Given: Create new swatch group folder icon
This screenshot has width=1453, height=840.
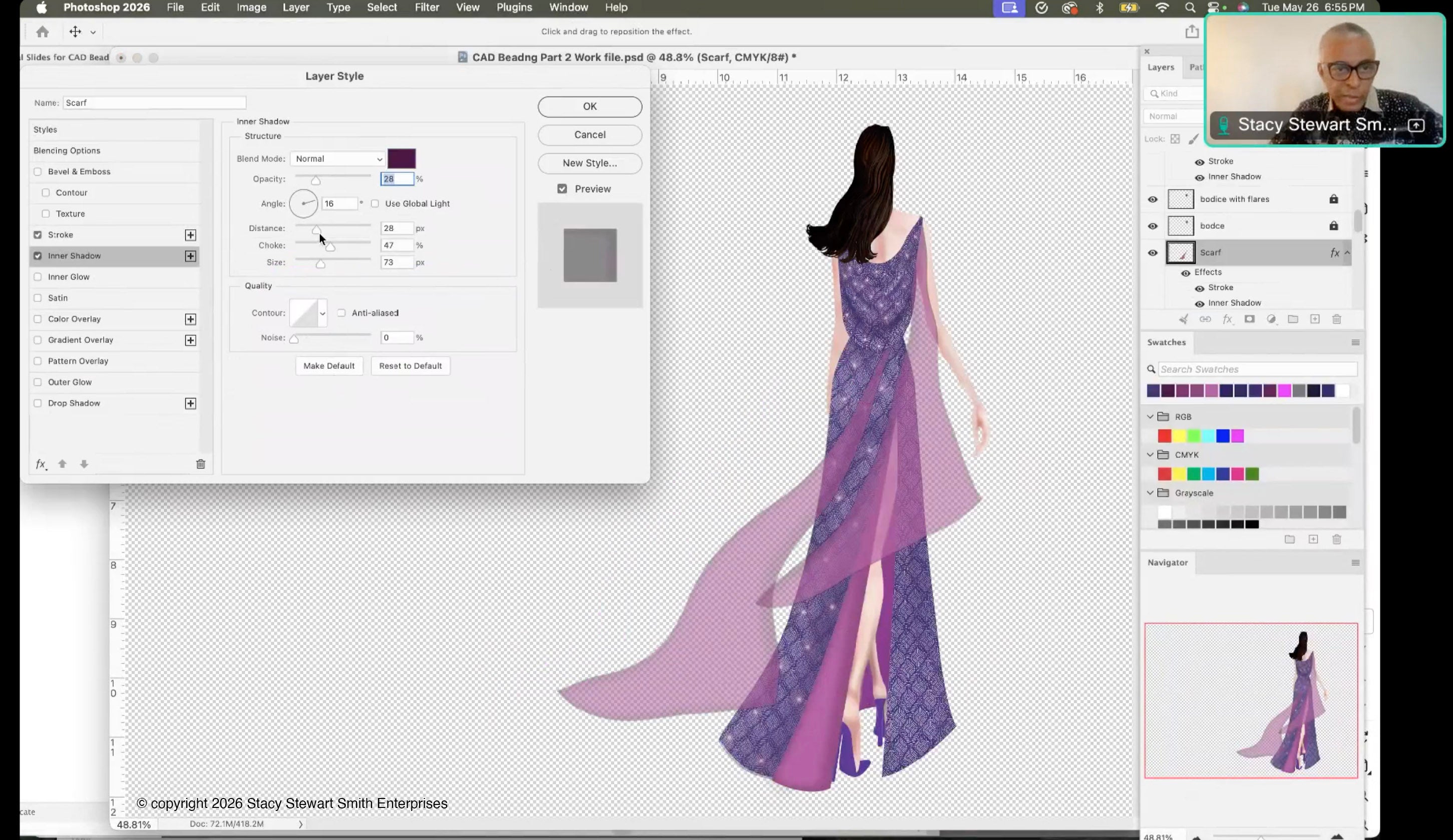Looking at the screenshot, I should pyautogui.click(x=1290, y=539).
